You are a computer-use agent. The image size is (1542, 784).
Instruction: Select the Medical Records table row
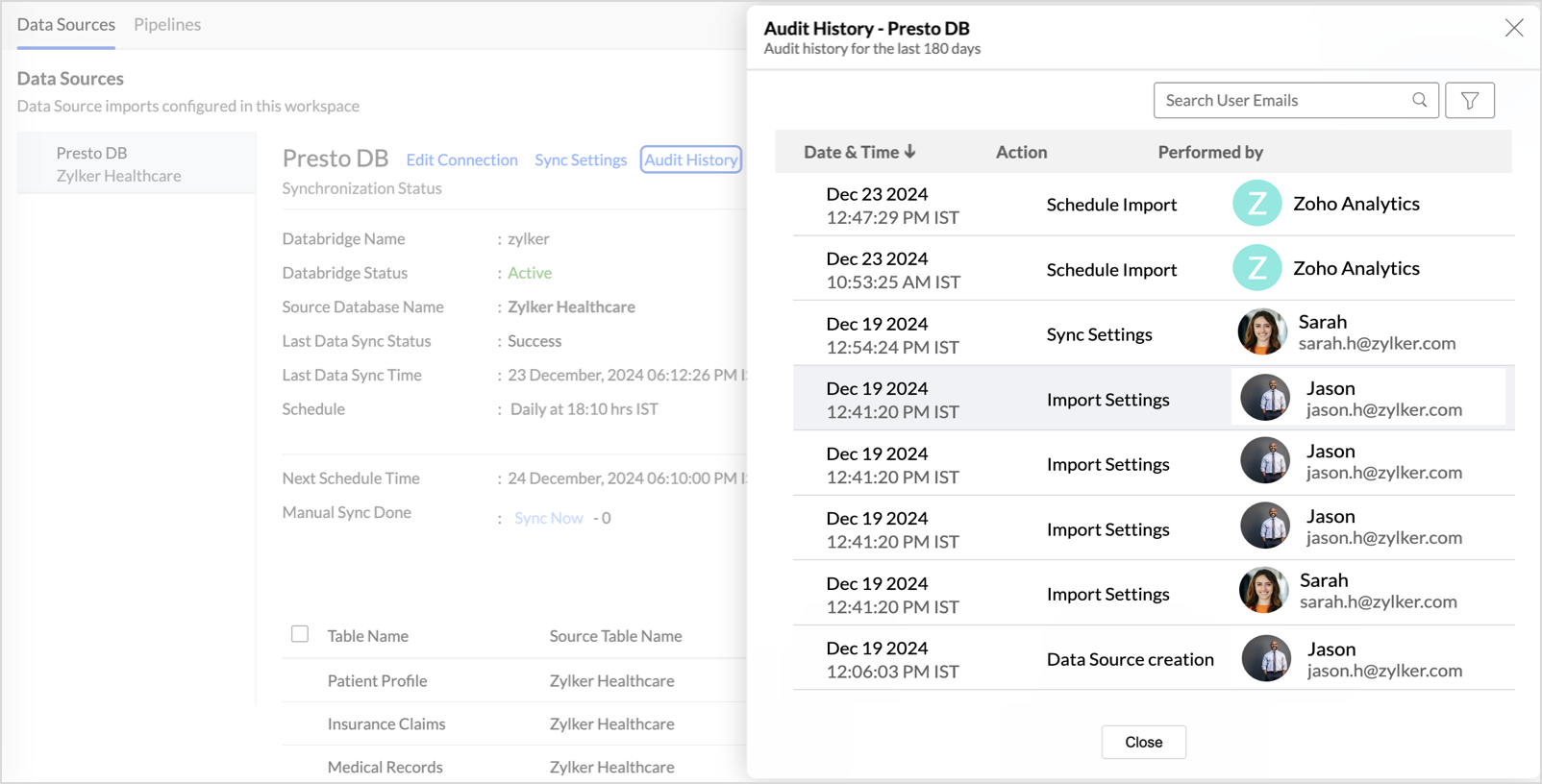(x=514, y=767)
